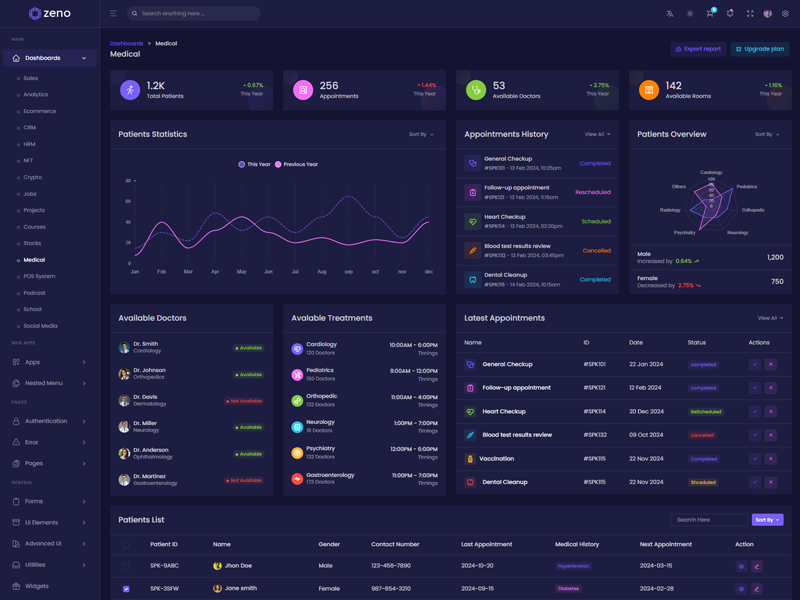The width and height of the screenshot is (800, 600).
Task: Open the shopping cart icon
Action: point(710,14)
